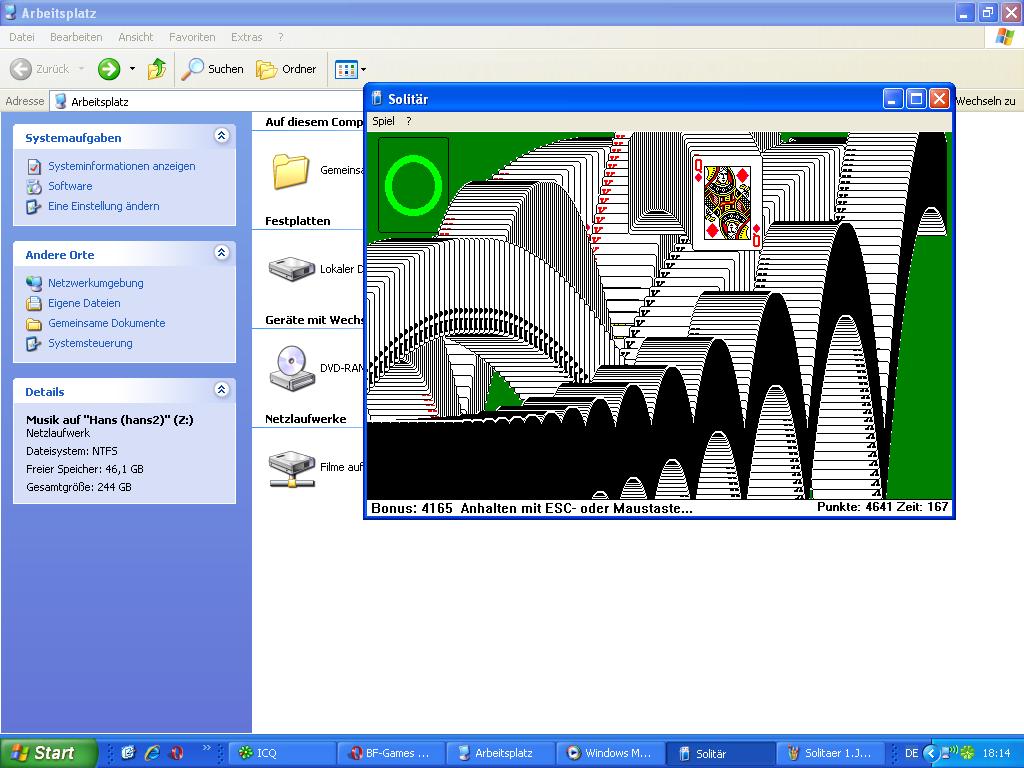The height and width of the screenshot is (768, 1024).
Task: Open the Zurück history dropdown arrow
Action: (82, 69)
